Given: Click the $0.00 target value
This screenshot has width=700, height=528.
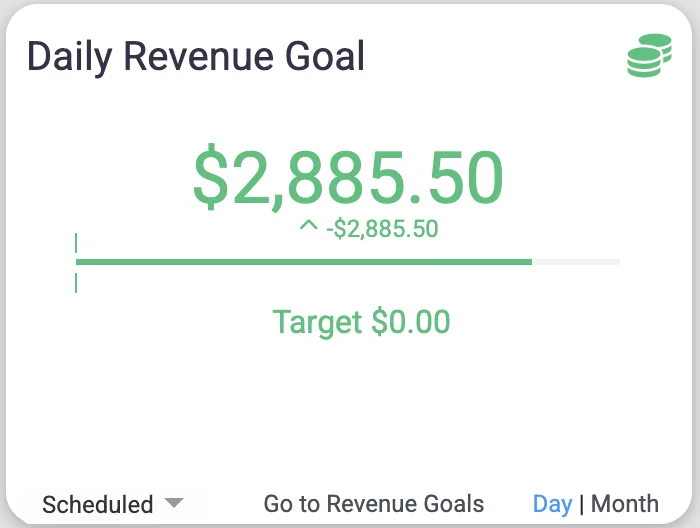Looking at the screenshot, I should pyautogui.click(x=410, y=322).
